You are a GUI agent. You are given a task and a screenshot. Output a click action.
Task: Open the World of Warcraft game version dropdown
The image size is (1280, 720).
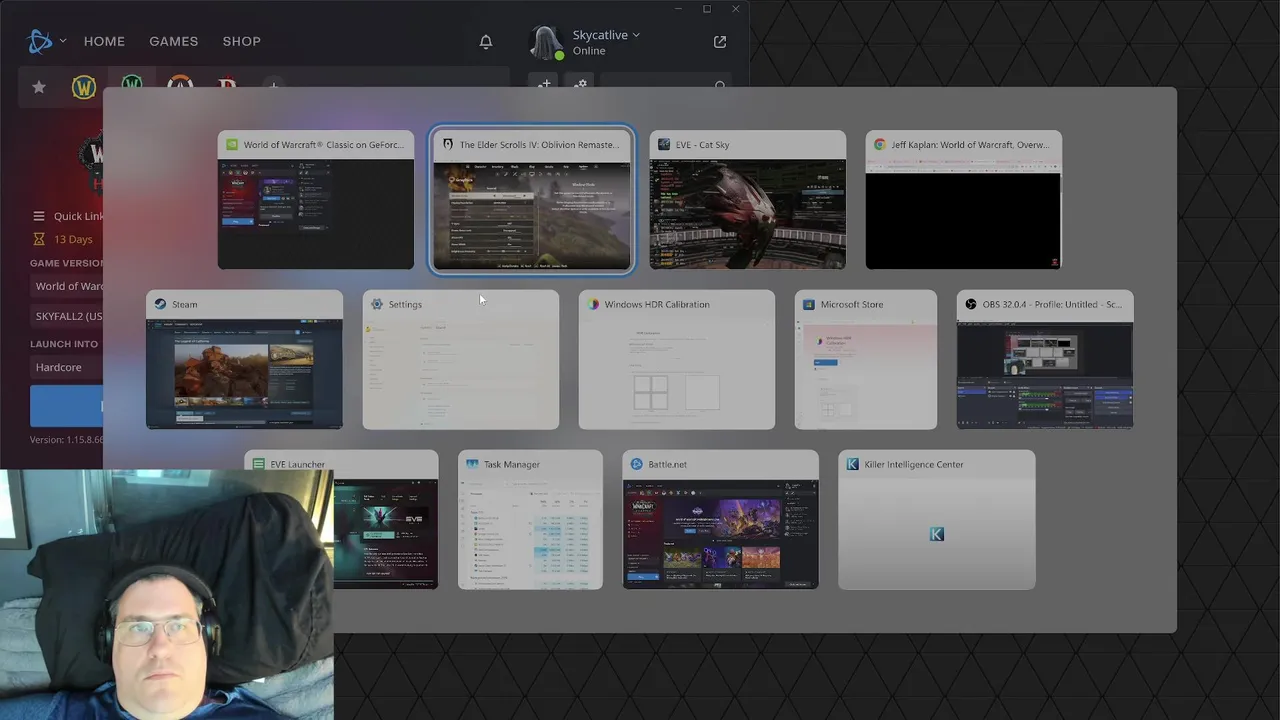coord(67,286)
